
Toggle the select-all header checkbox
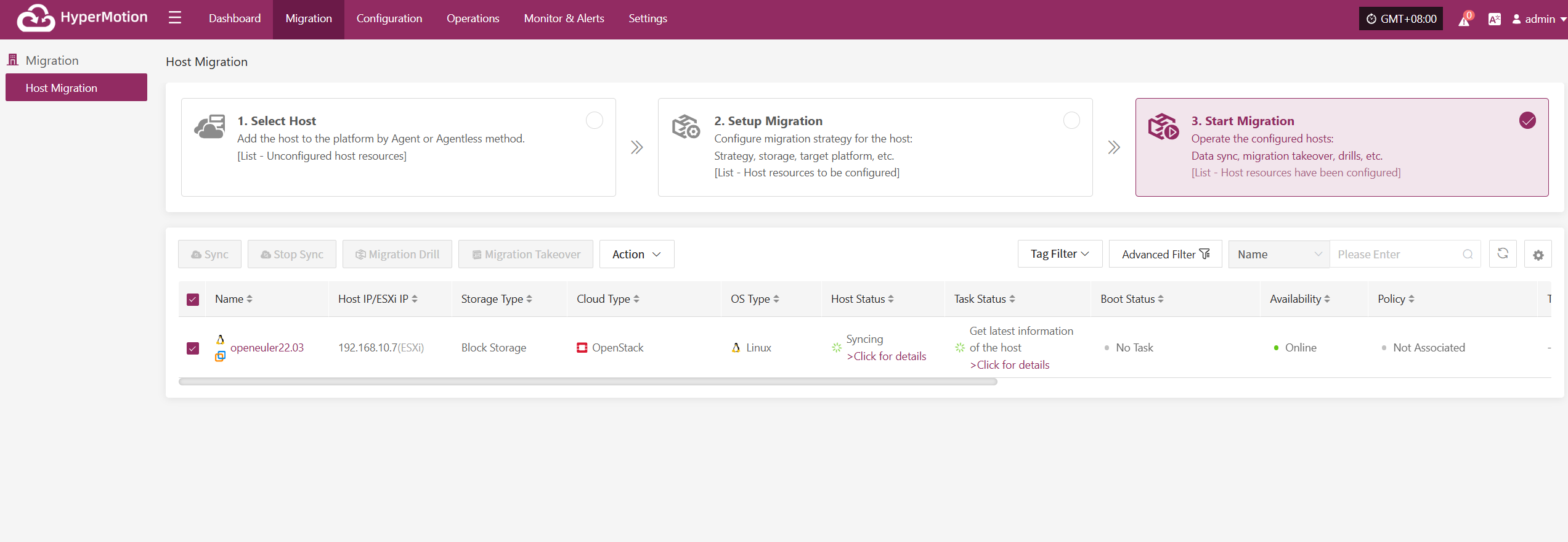click(x=193, y=299)
